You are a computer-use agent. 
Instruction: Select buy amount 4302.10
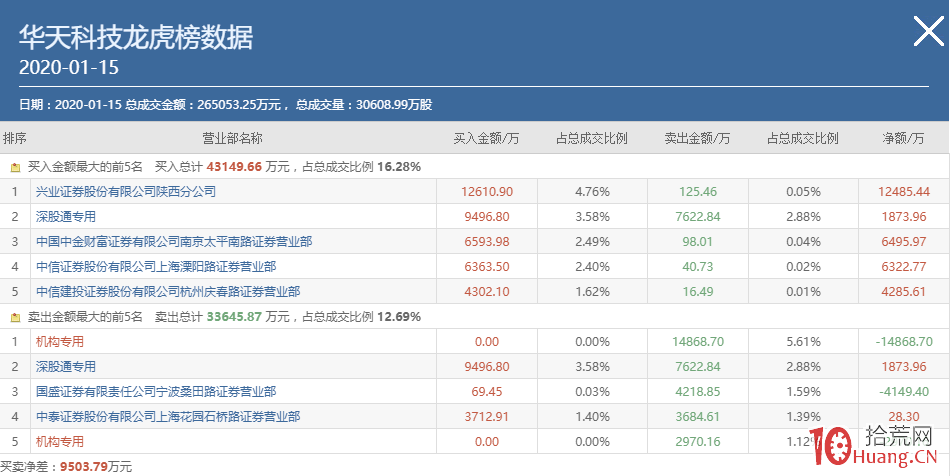pyautogui.click(x=486, y=292)
